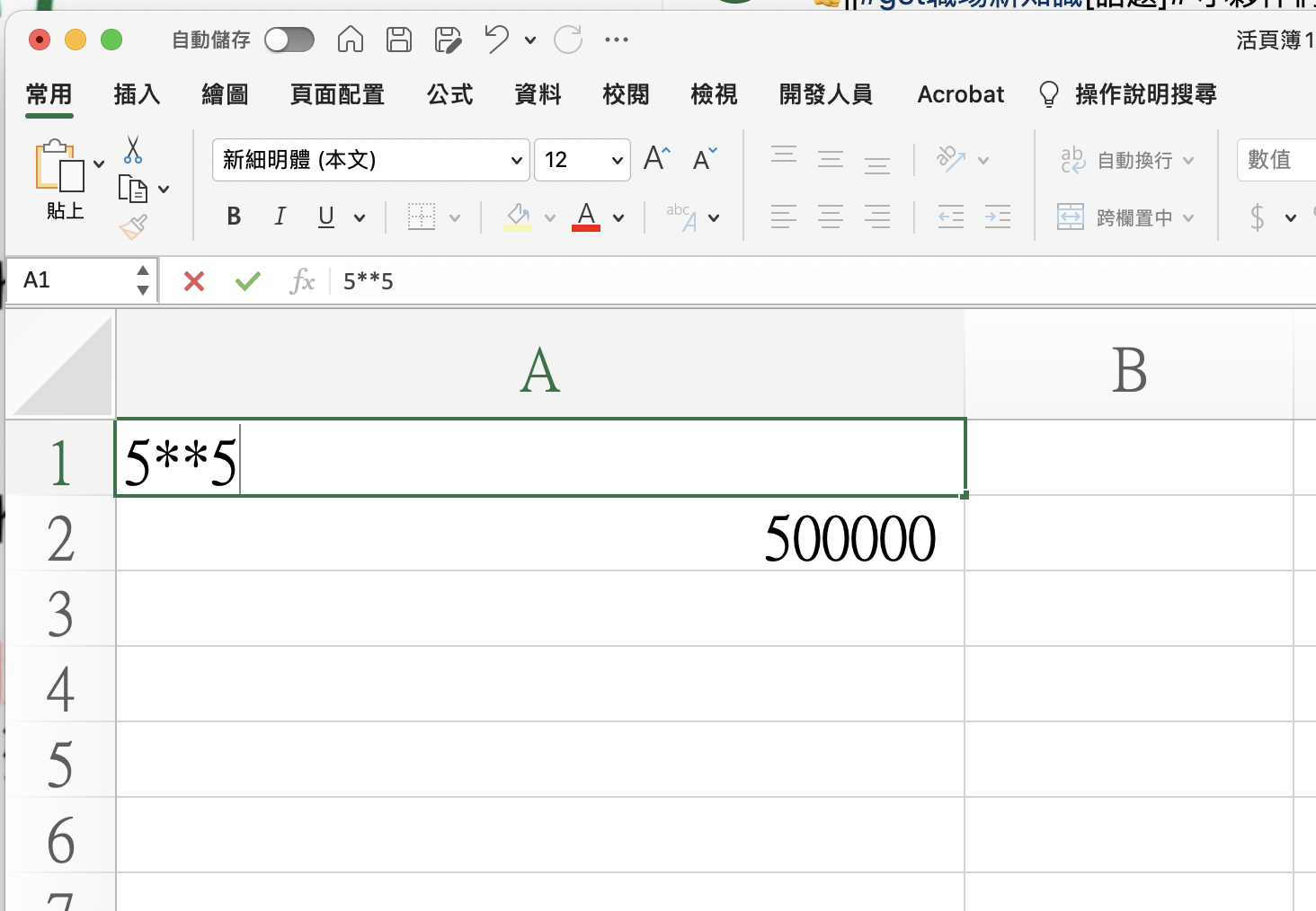Expand the 數值 number format box
This screenshot has height=911, width=1316.
pos(1275,160)
